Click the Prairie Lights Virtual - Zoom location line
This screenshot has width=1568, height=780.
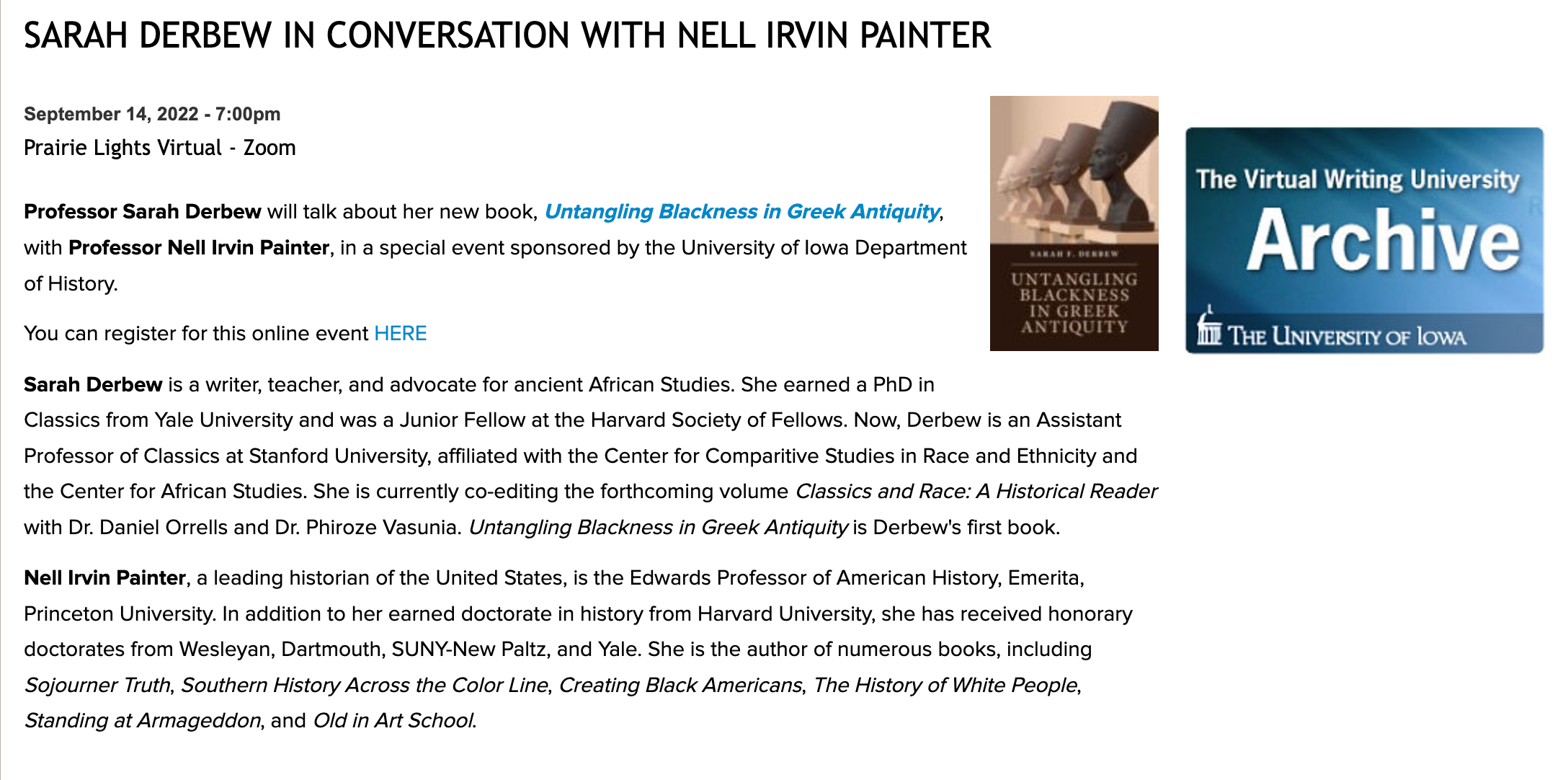[x=160, y=148]
